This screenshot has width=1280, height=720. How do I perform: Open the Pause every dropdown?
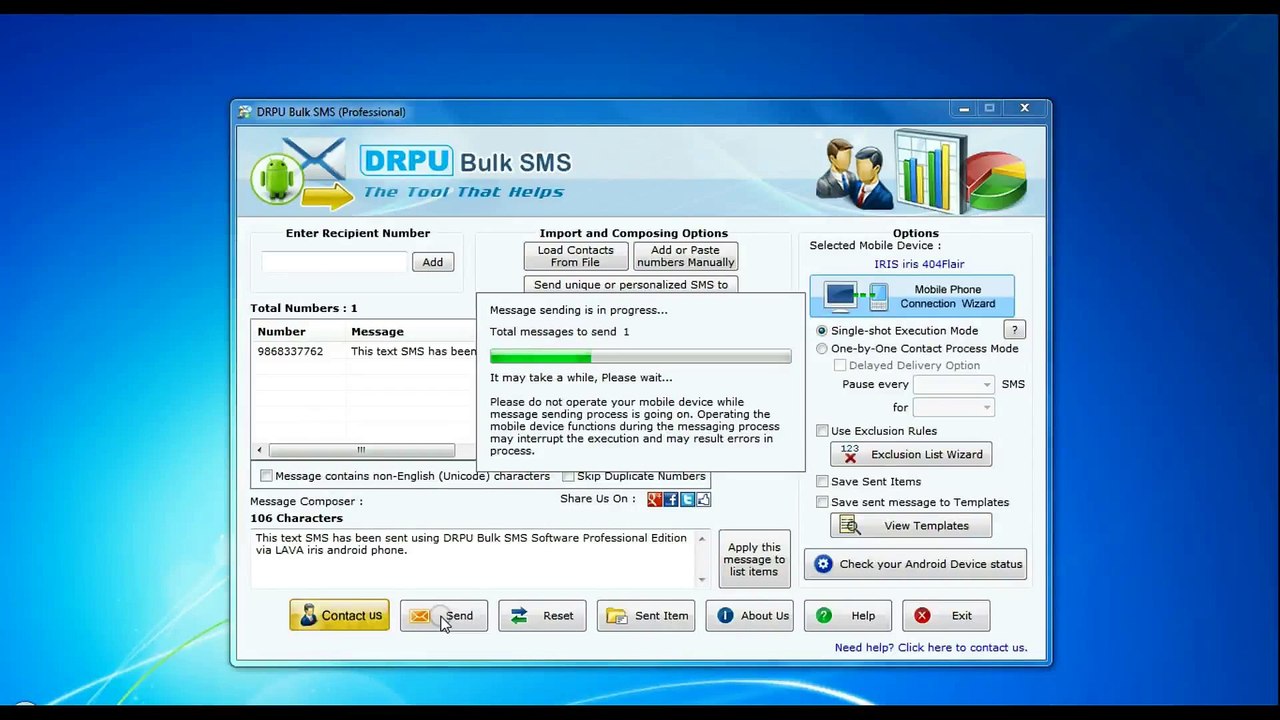tap(953, 385)
